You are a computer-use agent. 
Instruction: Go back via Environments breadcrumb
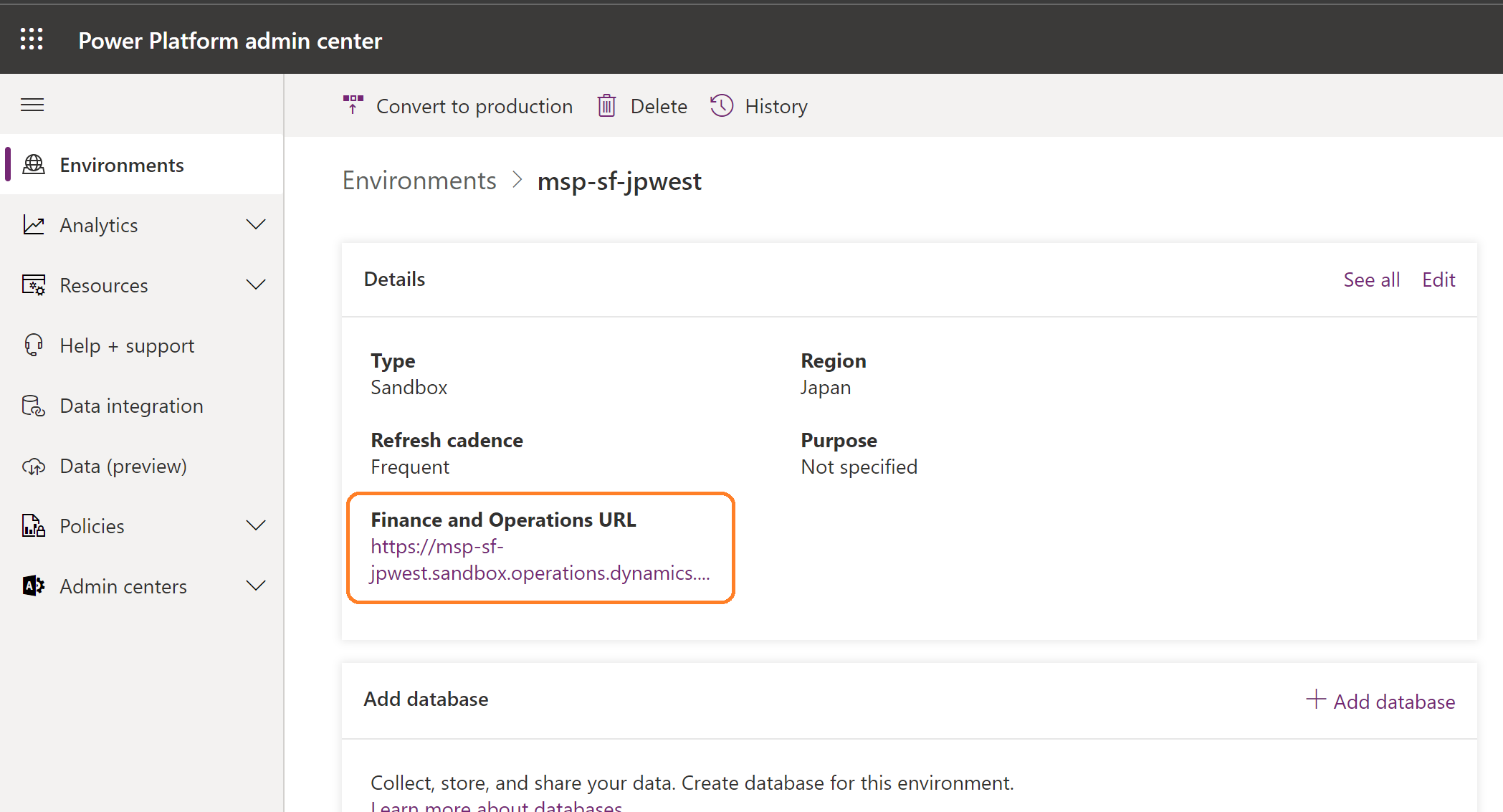pos(419,181)
